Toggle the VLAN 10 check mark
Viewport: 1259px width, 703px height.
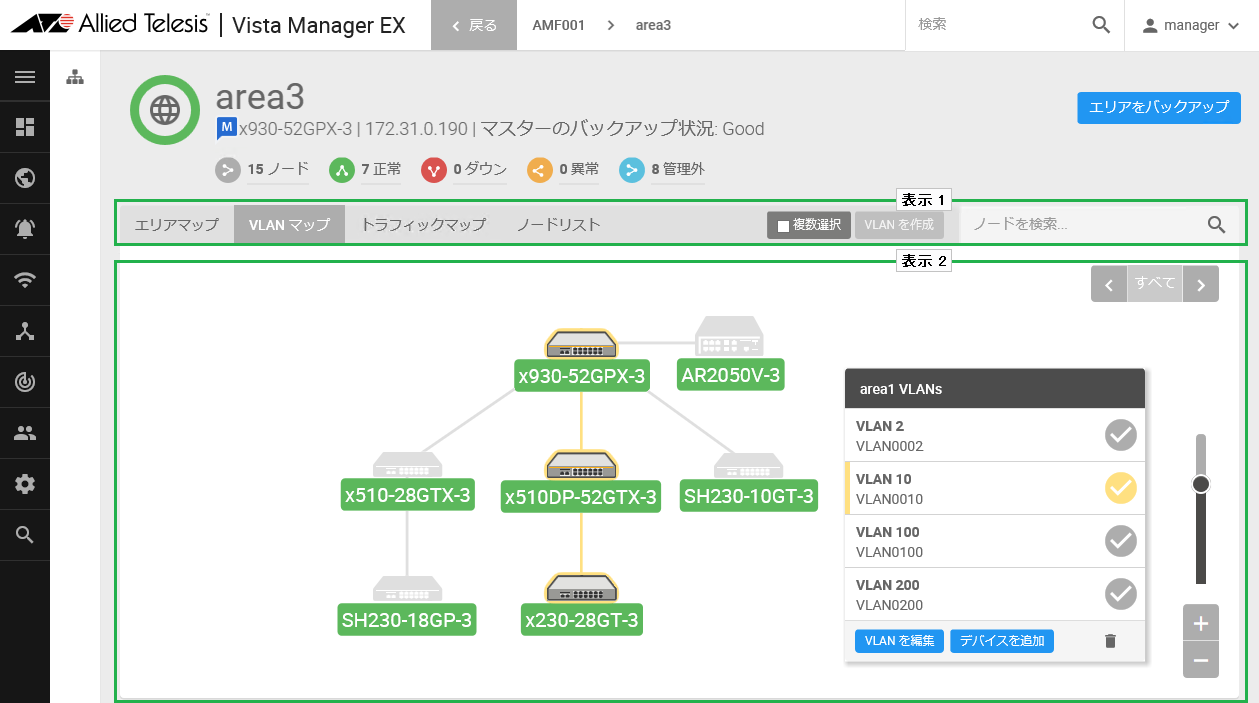coord(1121,488)
